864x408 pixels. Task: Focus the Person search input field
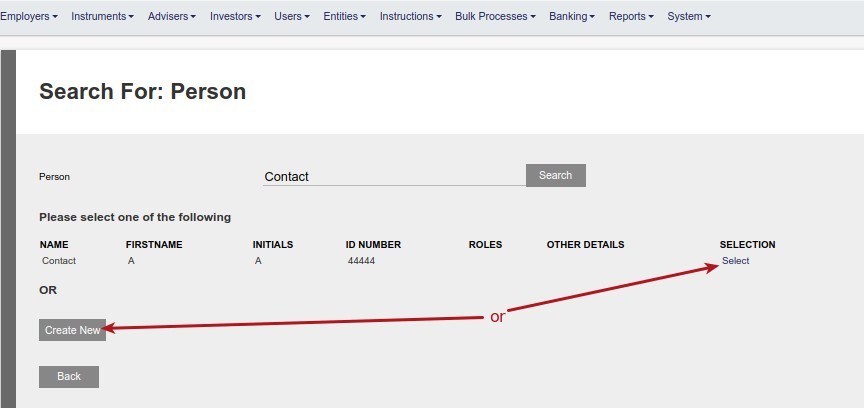pyautogui.click(x=394, y=176)
